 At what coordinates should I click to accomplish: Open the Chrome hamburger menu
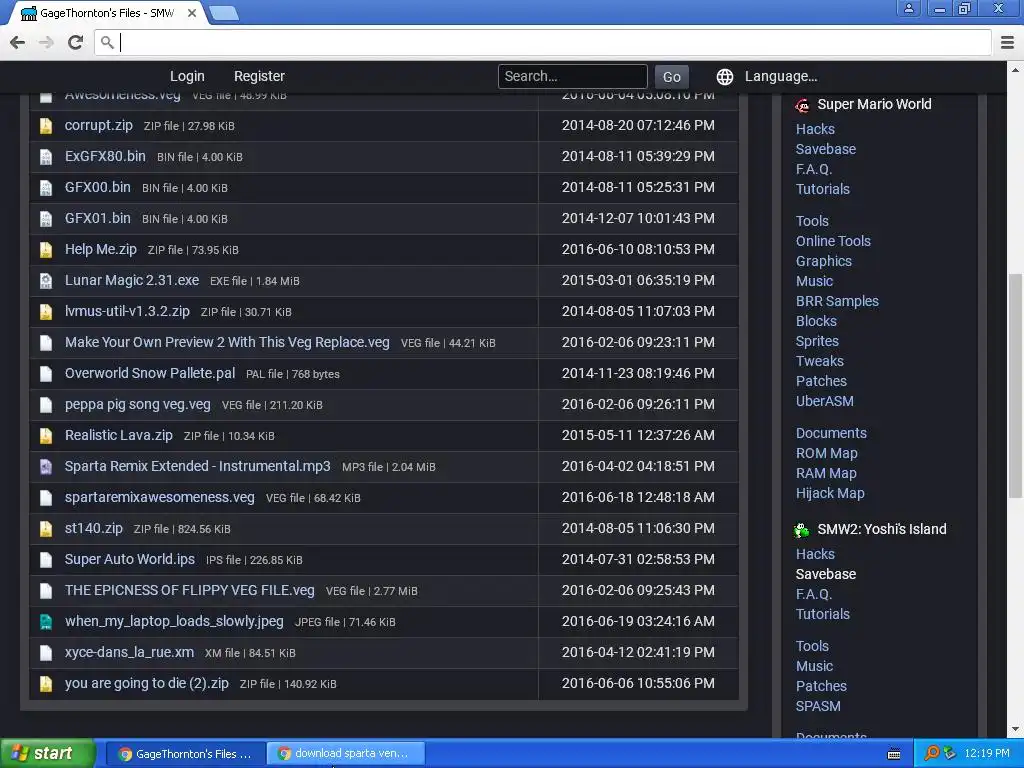click(x=1008, y=42)
